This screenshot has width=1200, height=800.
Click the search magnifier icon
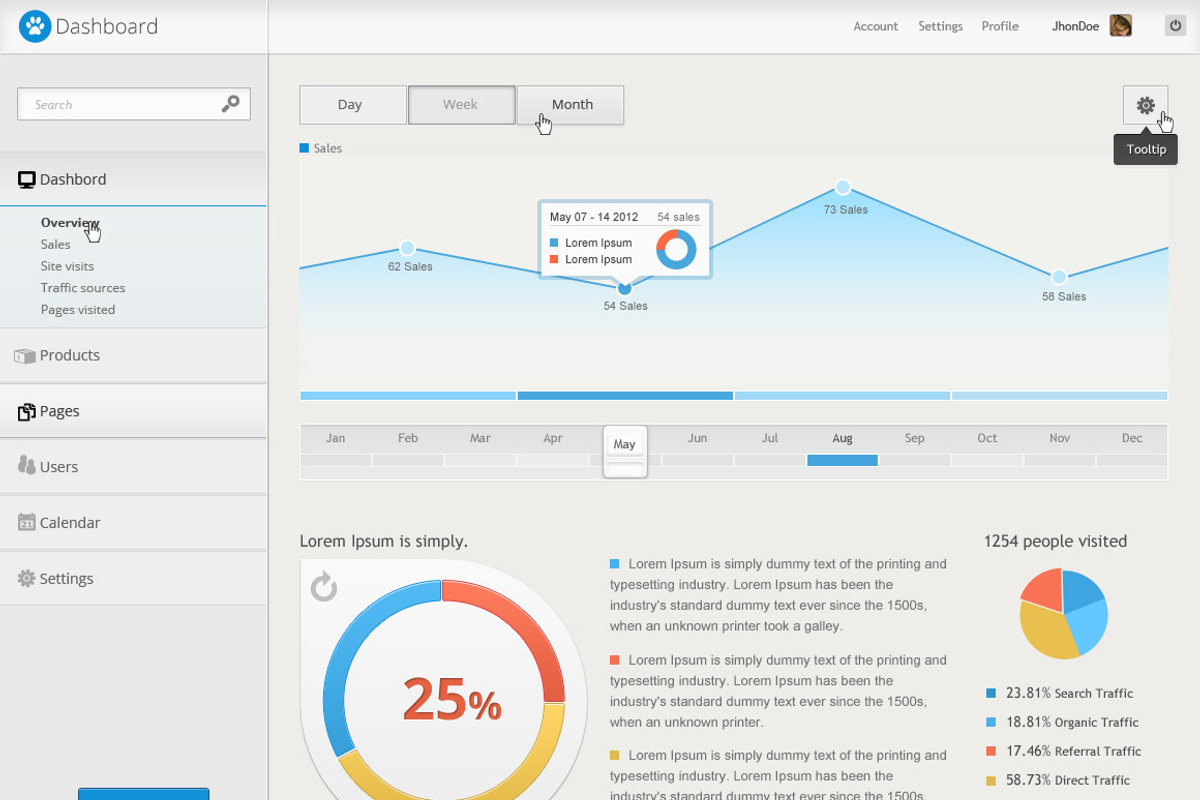tap(231, 103)
